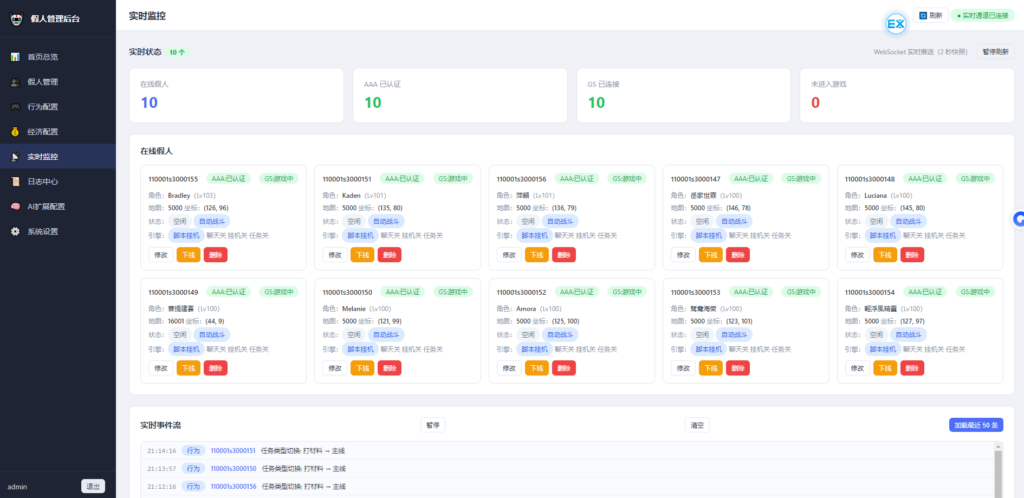Viewport: 1024px width, 498px height.
Task: Click 下线 on card 110001s3000154
Action: tap(885, 368)
